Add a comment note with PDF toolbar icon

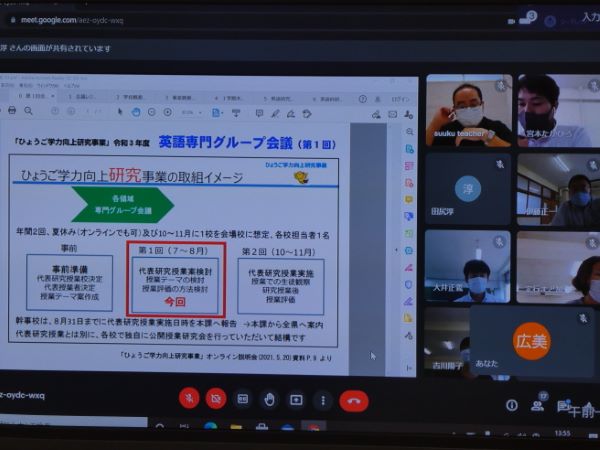click(x=259, y=113)
